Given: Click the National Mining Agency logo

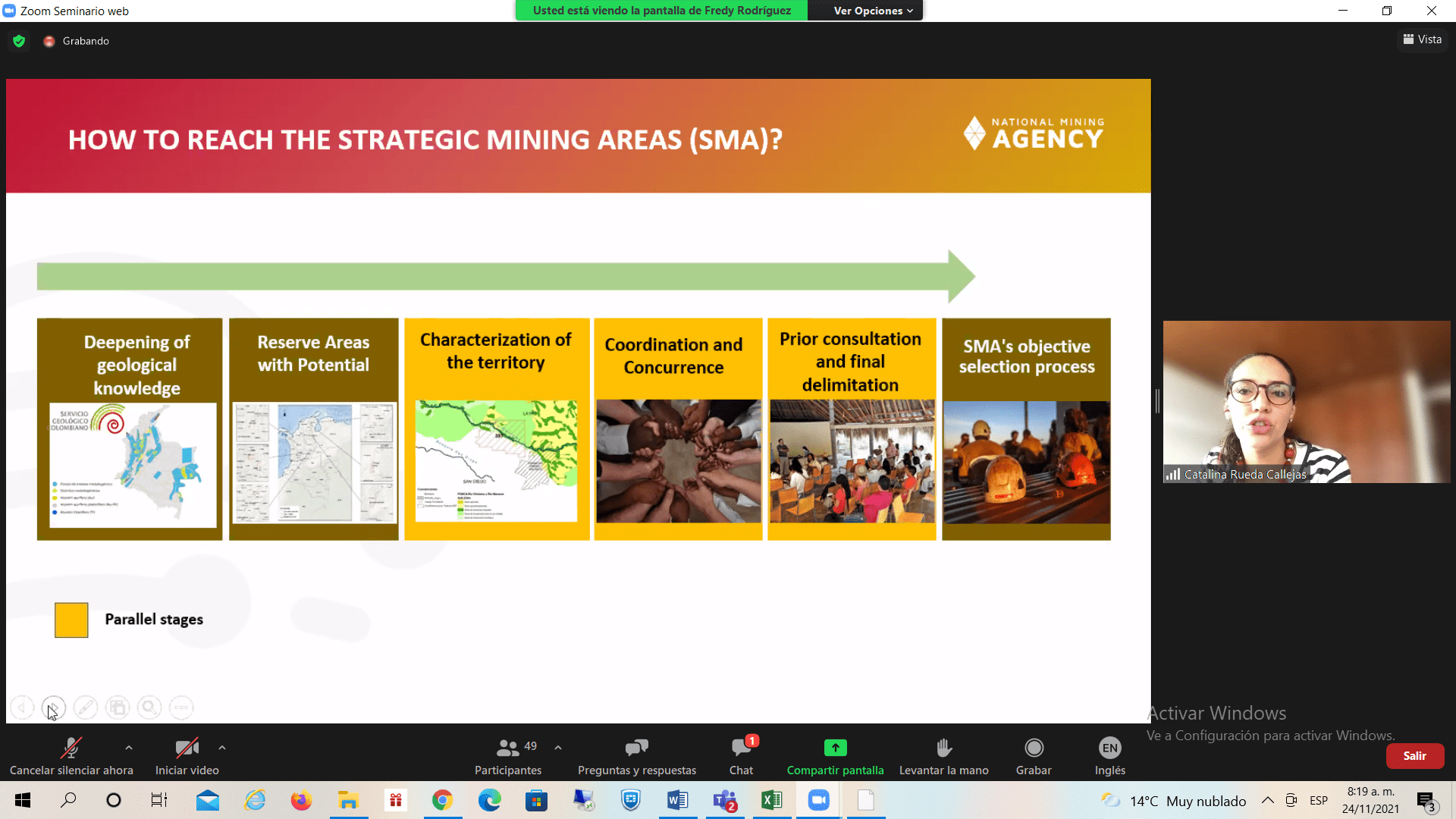Looking at the screenshot, I should [x=1034, y=133].
